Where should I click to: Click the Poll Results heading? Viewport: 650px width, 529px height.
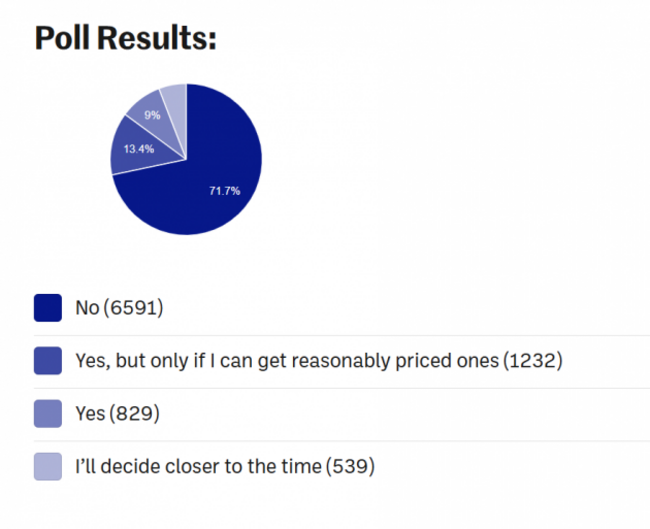pyautogui.click(x=125, y=38)
